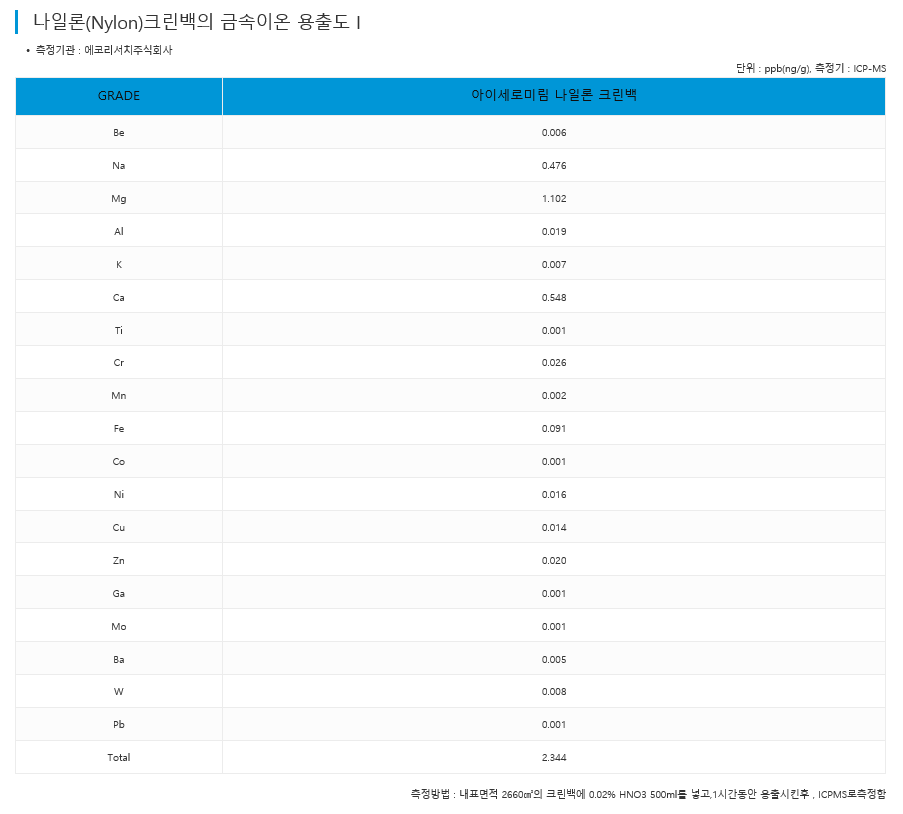Click the Ca value 0.548
The image size is (903, 814).
(553, 297)
